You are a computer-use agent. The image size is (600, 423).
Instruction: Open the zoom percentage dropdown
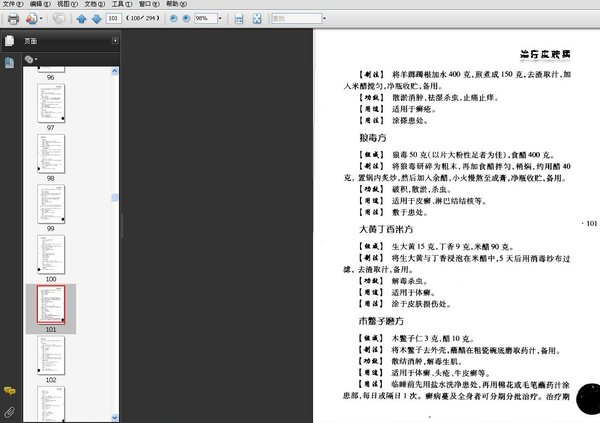pyautogui.click(x=219, y=19)
